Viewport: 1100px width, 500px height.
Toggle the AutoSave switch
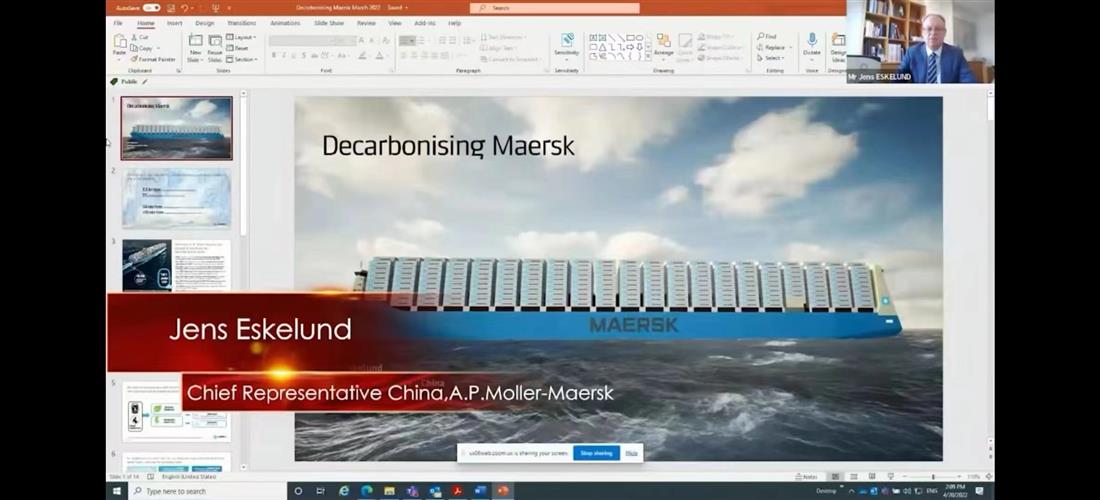pos(150,8)
